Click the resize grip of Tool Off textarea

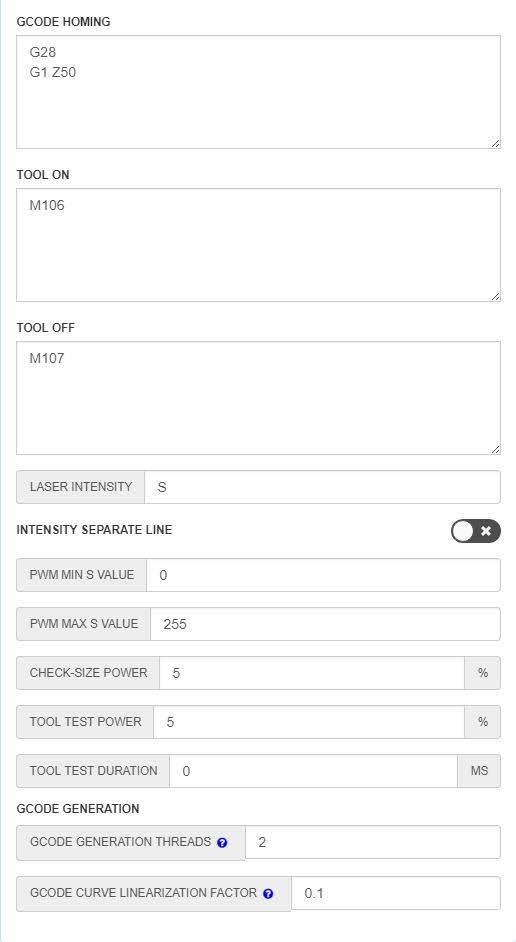[x=495, y=449]
